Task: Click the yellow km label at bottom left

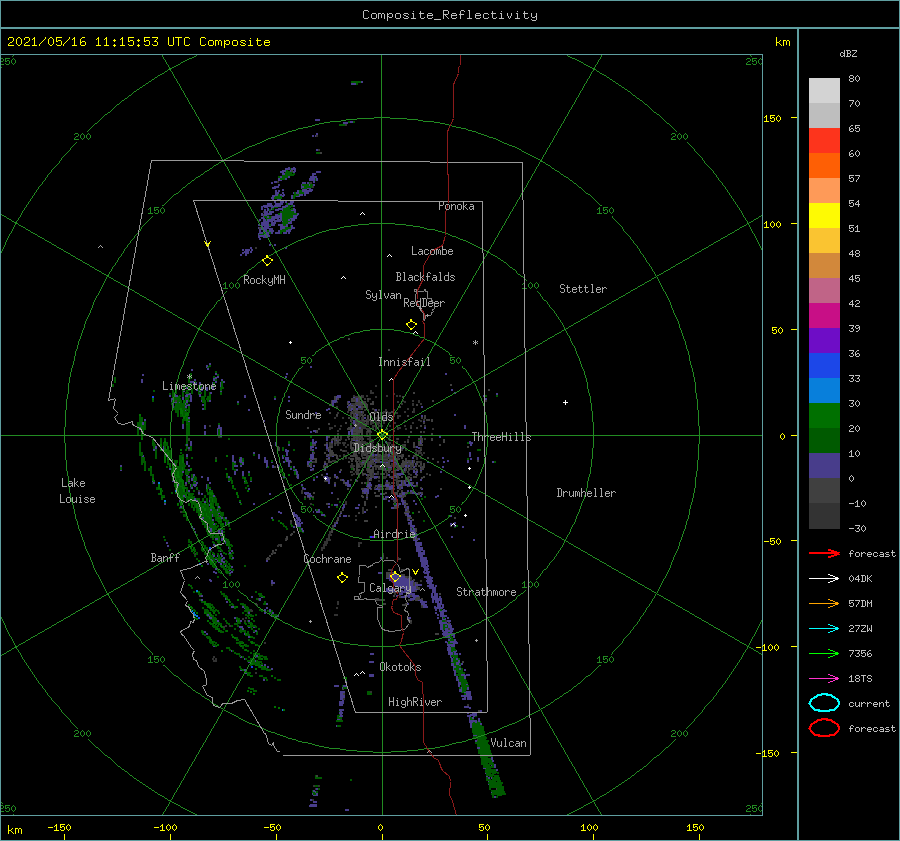Action: tap(14, 830)
